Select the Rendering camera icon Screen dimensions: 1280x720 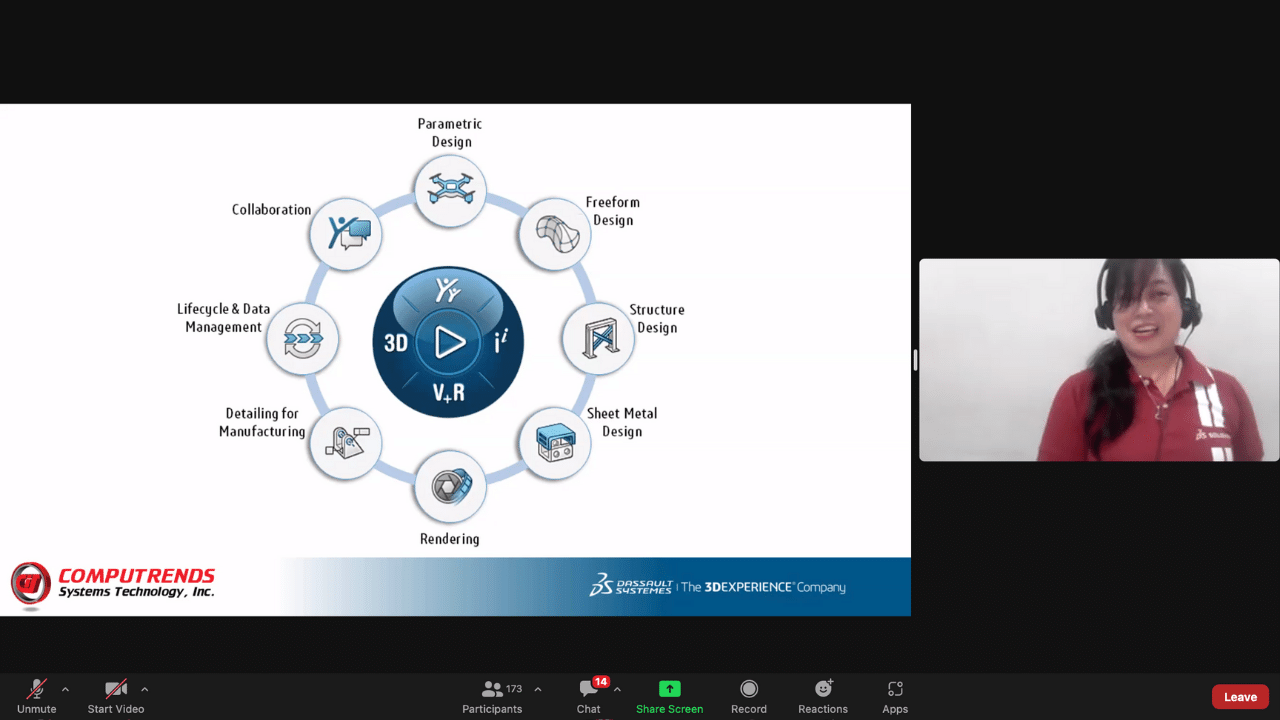pos(449,486)
